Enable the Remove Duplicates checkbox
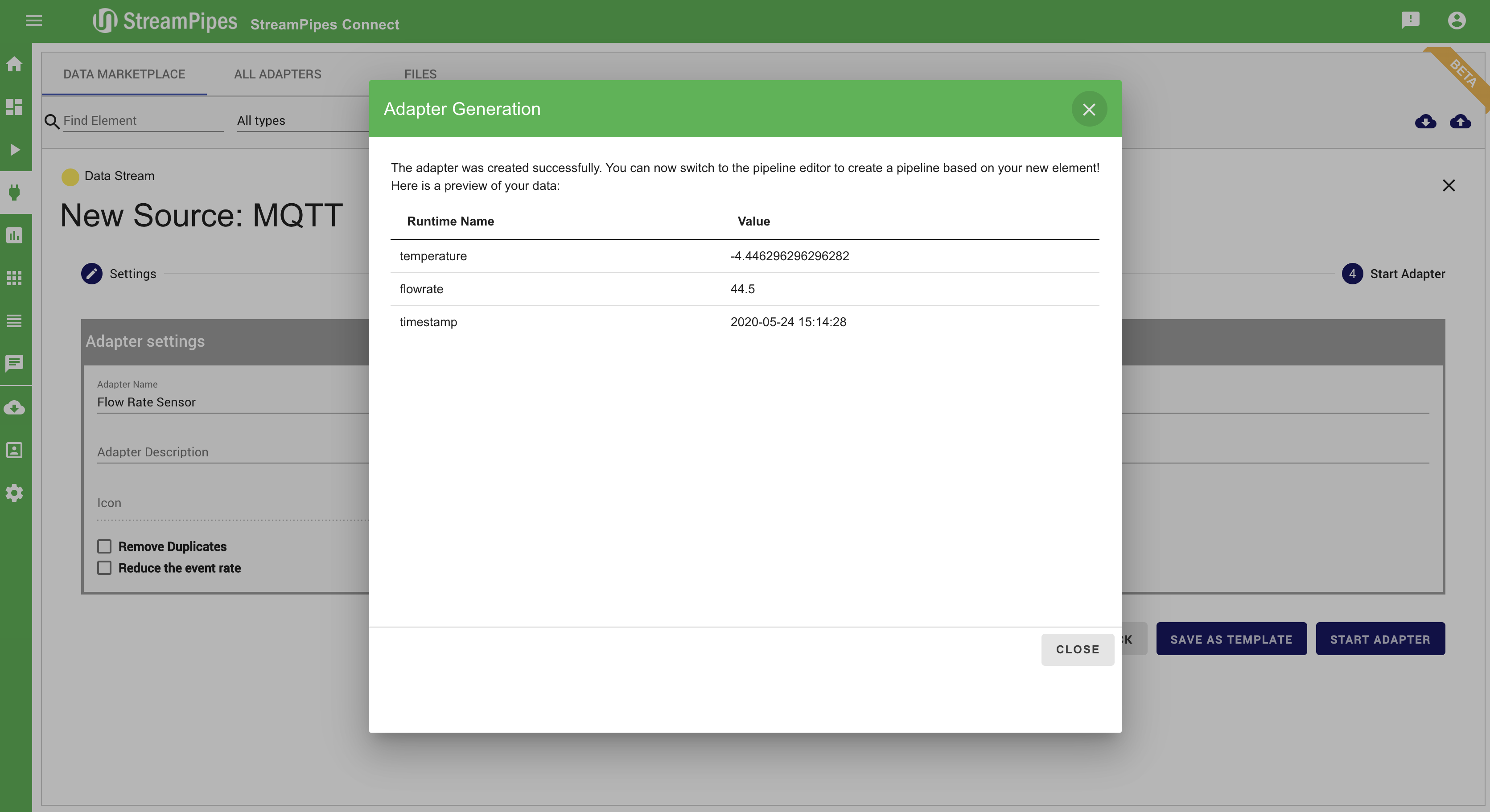 [104, 546]
